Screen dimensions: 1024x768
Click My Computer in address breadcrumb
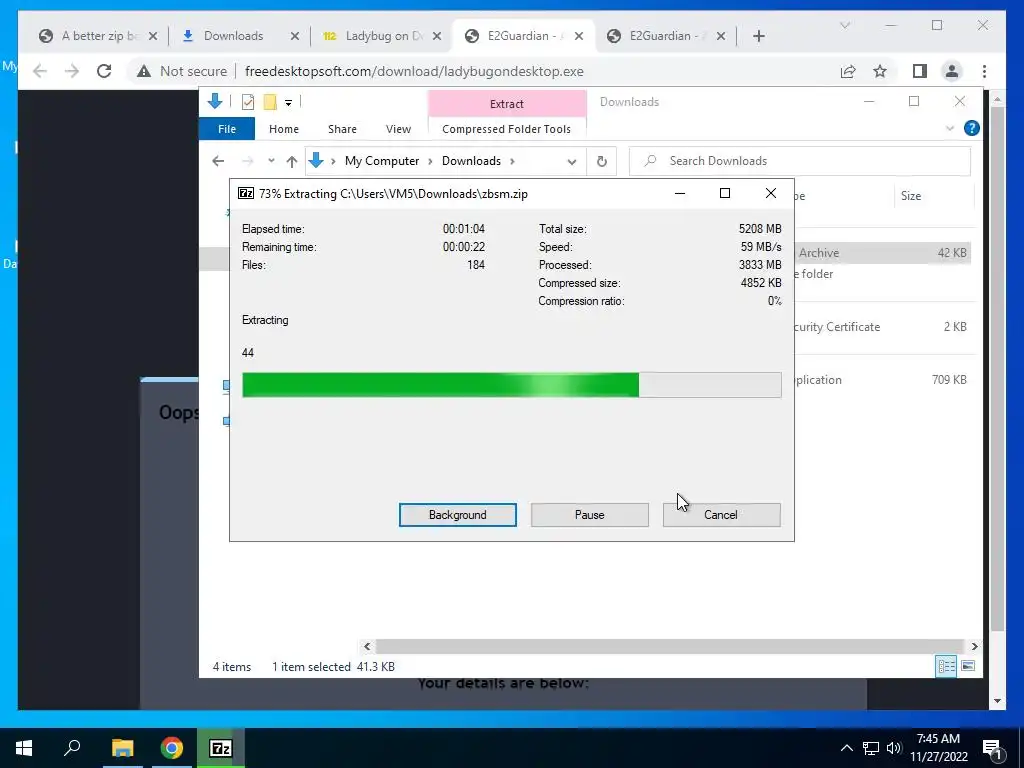tap(382, 161)
